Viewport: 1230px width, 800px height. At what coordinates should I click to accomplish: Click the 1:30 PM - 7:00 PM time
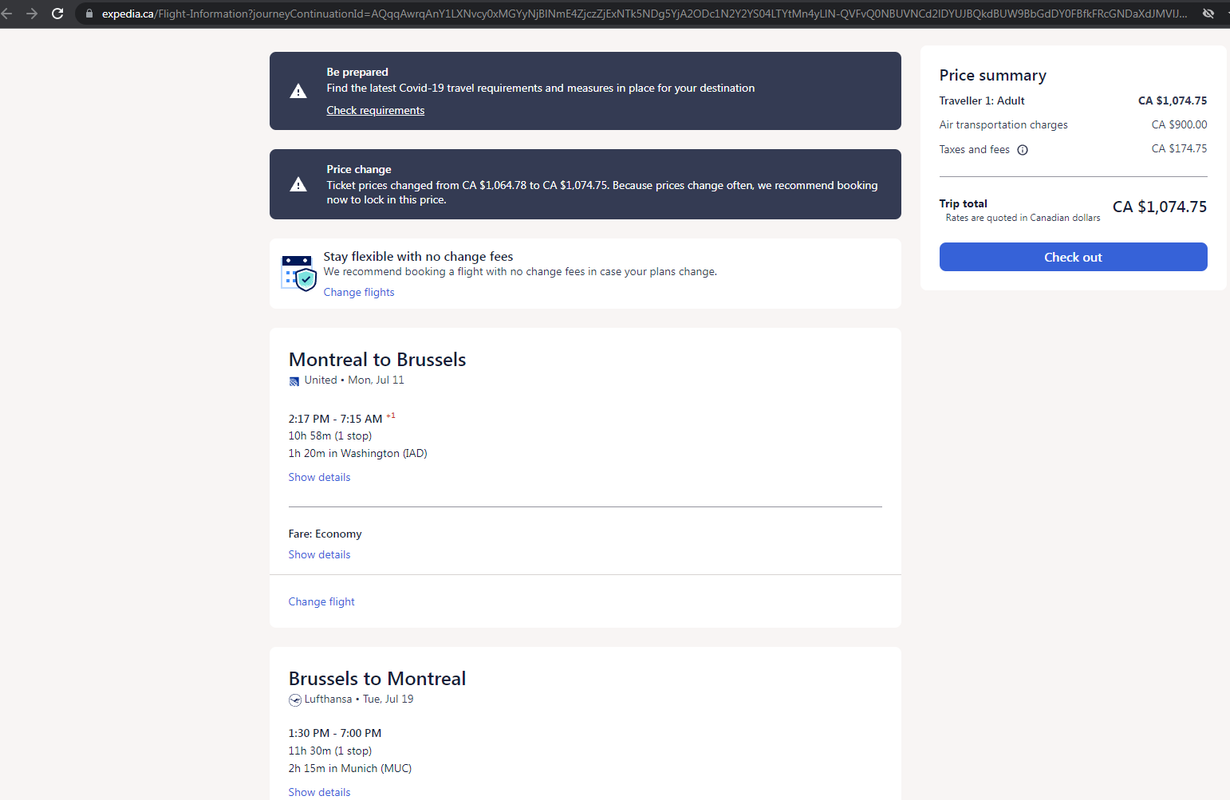click(x=335, y=733)
